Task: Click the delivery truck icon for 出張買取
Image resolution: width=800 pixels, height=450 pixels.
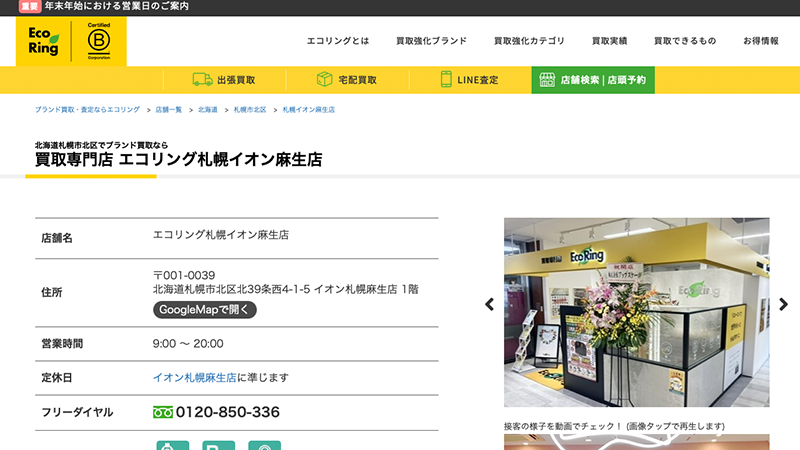Action: point(202,79)
